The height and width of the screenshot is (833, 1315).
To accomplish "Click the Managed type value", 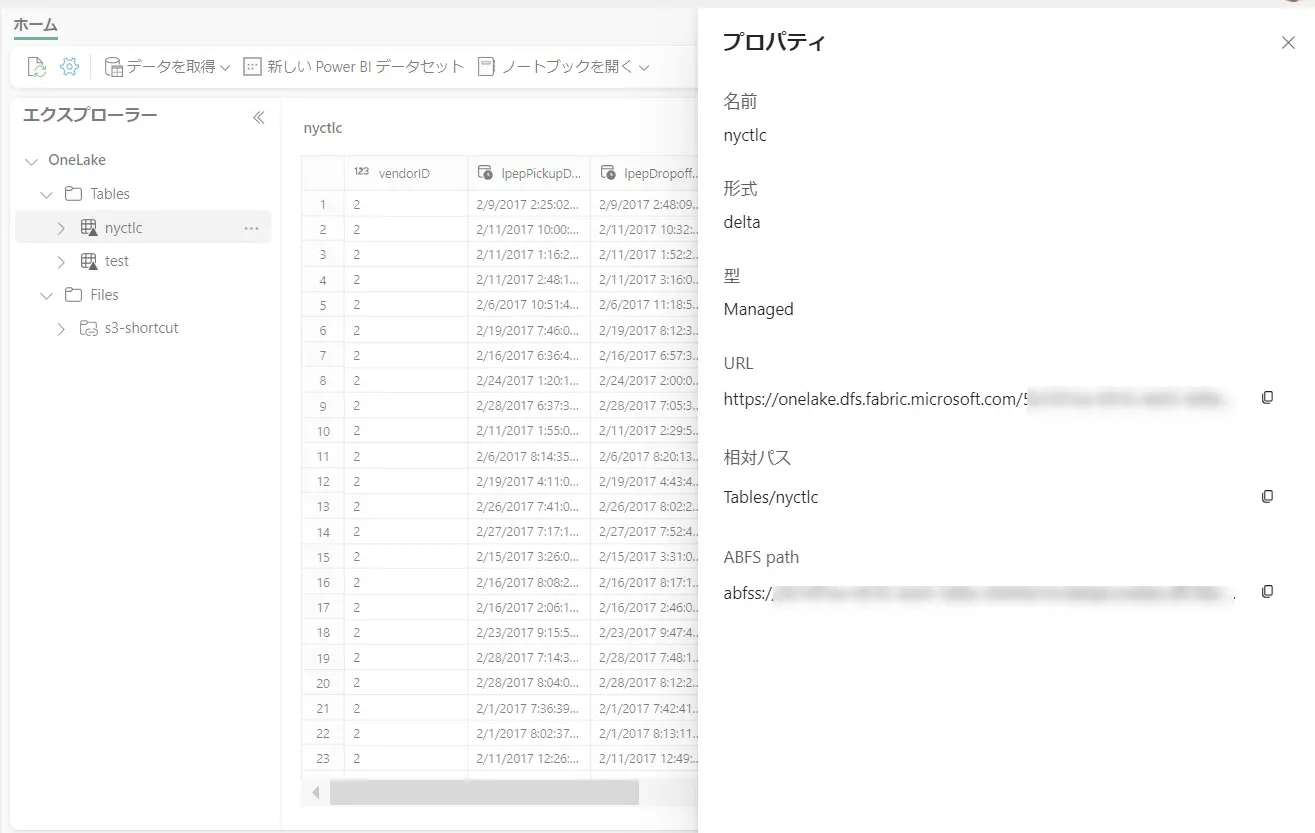I will tap(758, 310).
